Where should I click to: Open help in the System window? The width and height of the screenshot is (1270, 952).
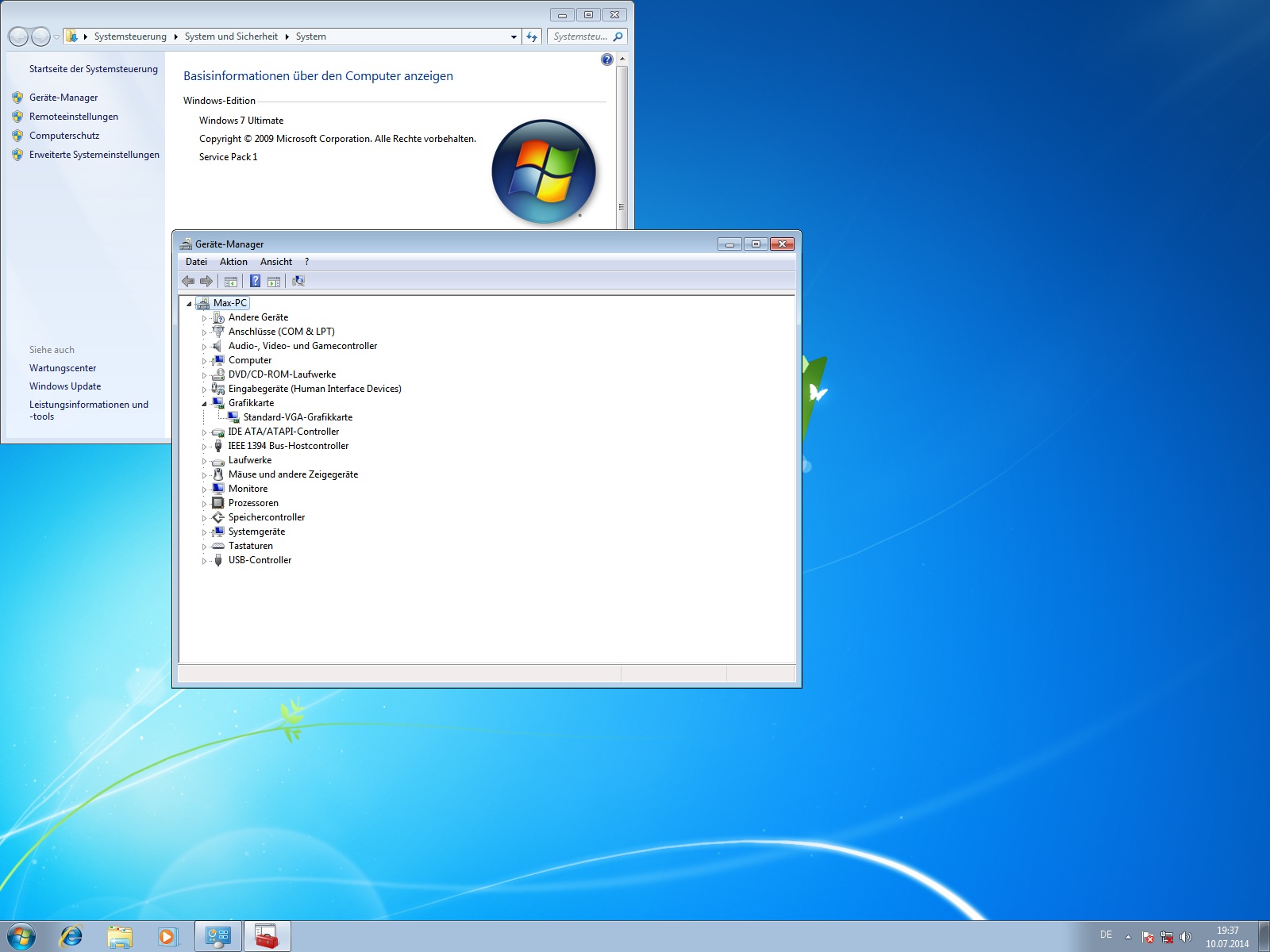coord(607,59)
